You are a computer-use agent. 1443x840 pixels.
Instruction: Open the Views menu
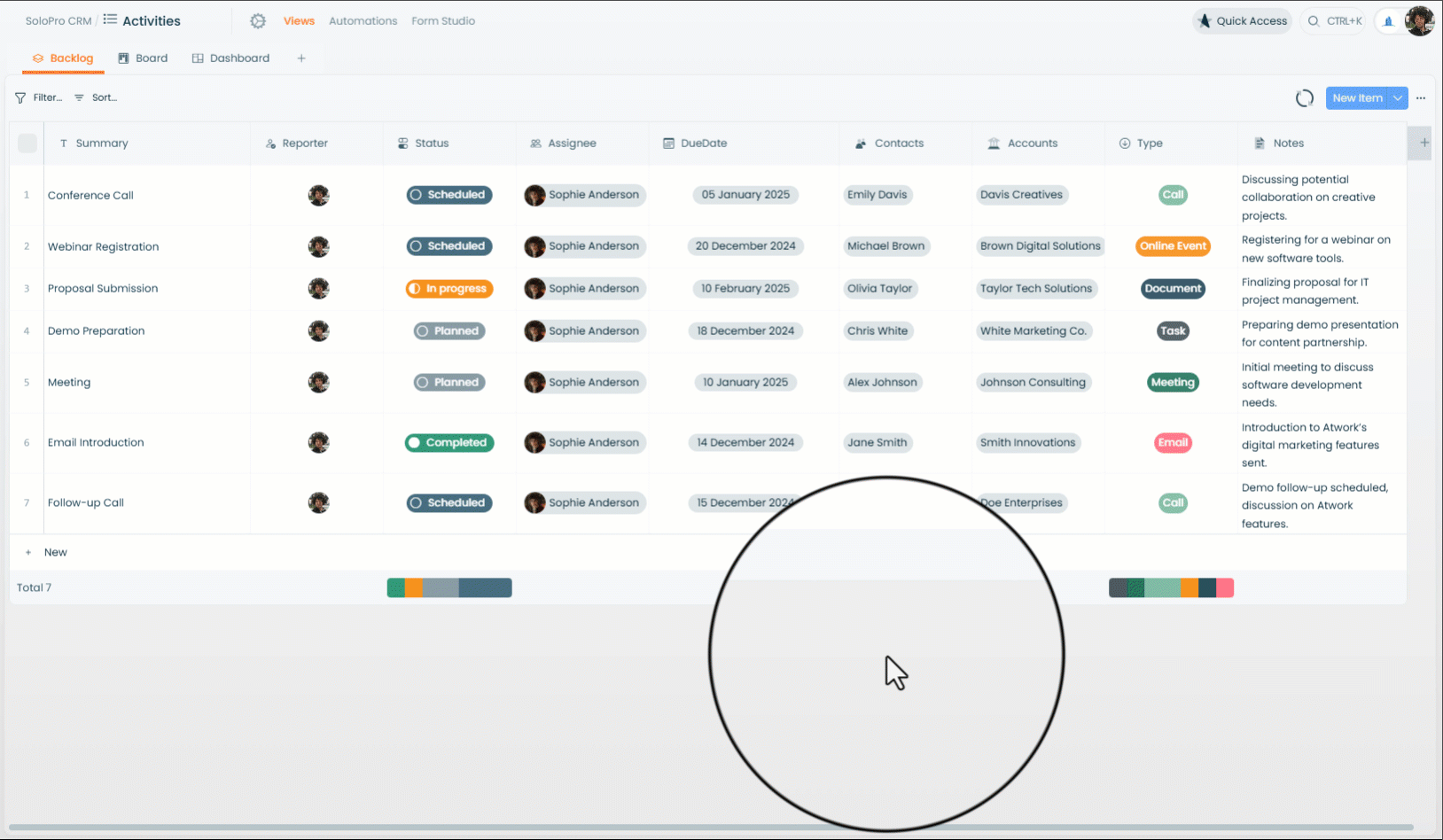click(299, 21)
